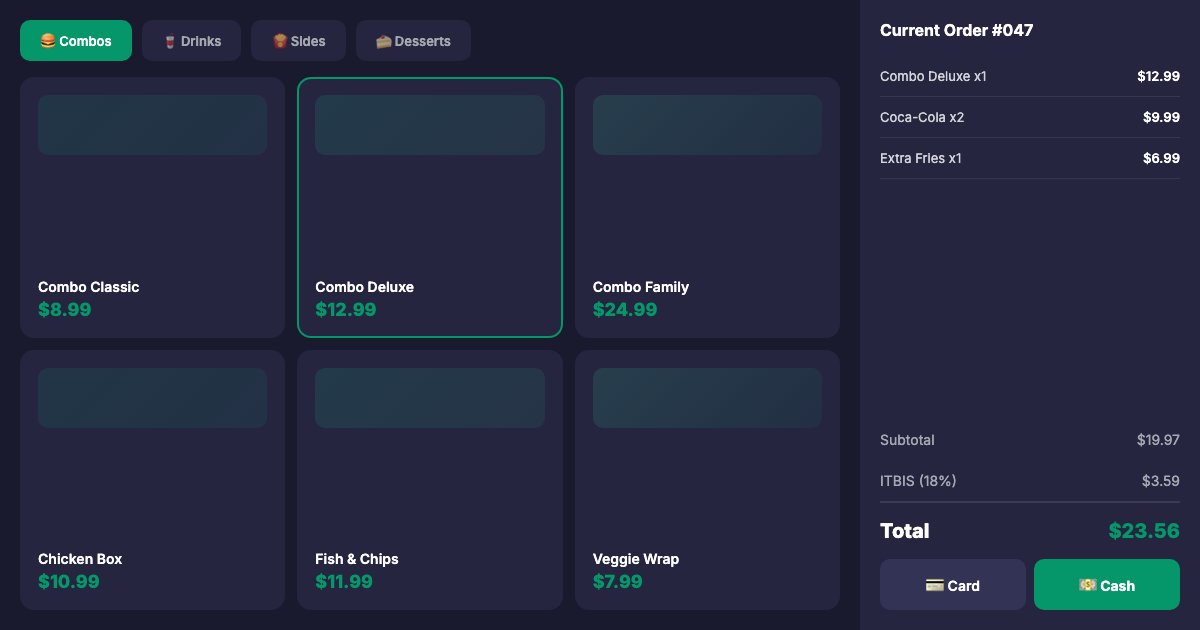Click the credit card icon on Card button

[x=934, y=585]
